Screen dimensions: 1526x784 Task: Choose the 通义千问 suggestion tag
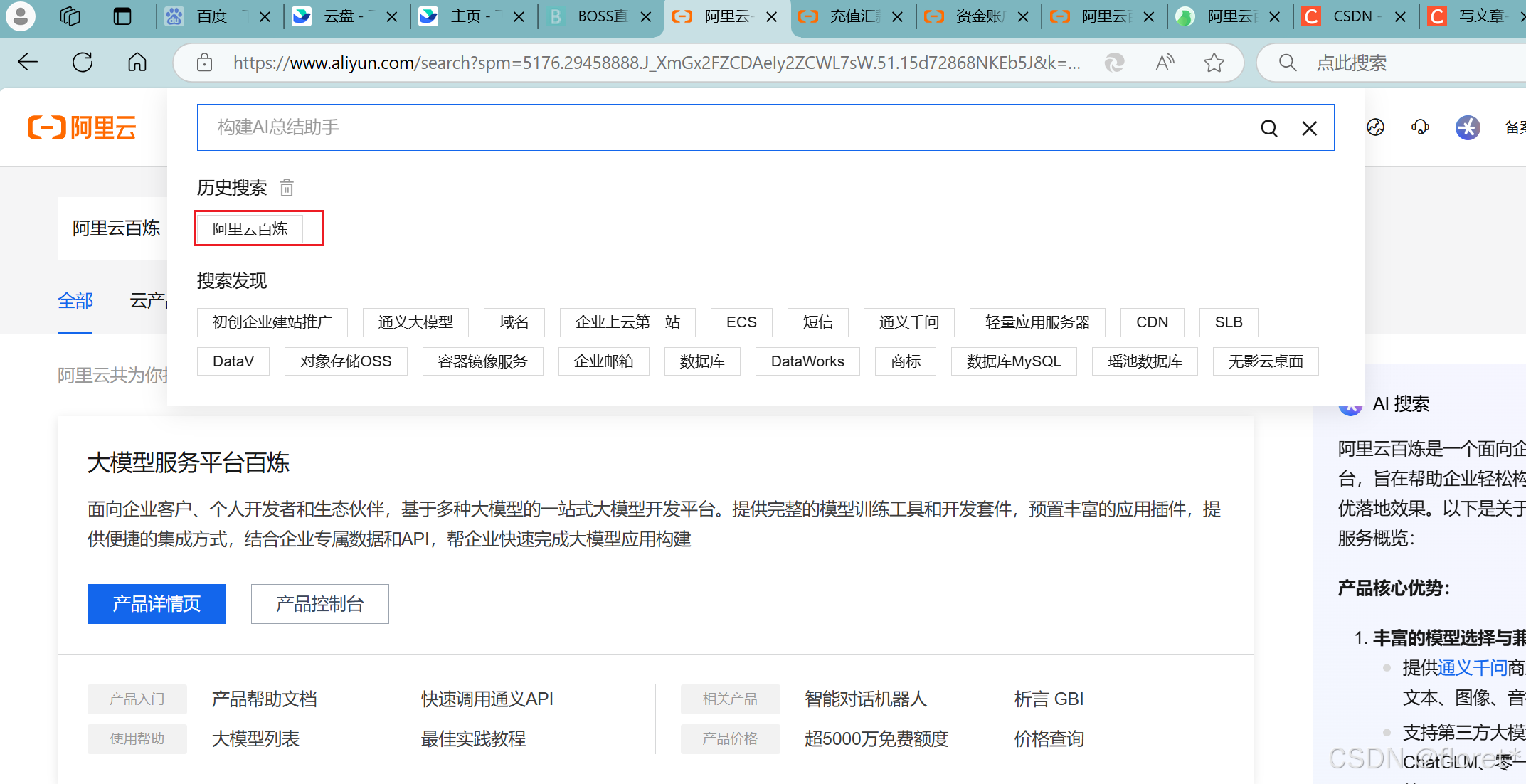(908, 322)
